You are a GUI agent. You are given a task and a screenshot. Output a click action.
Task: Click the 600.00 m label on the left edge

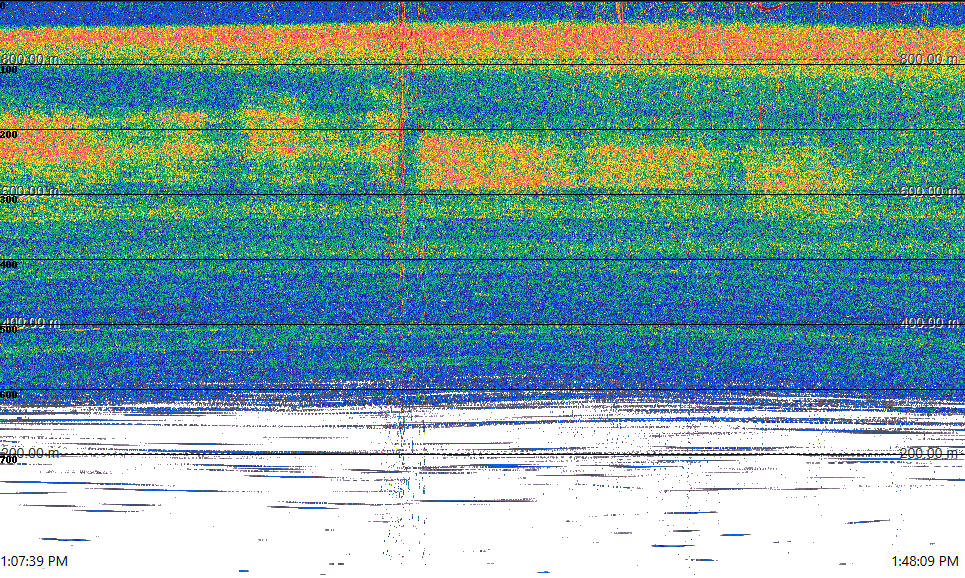point(30,191)
